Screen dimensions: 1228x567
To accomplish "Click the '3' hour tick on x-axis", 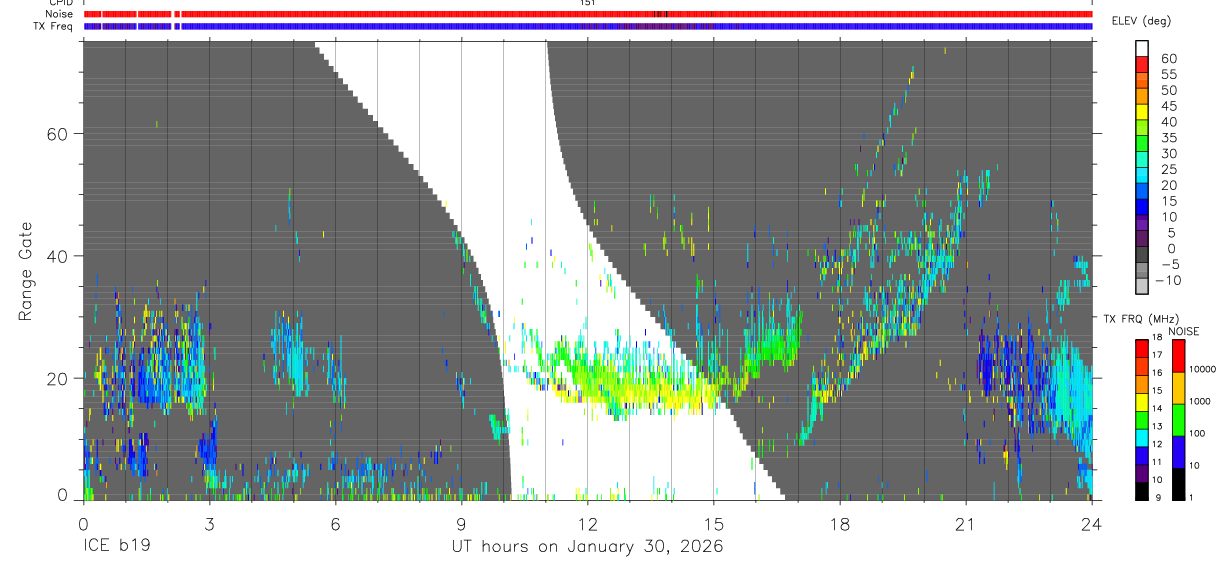I will (x=209, y=523).
